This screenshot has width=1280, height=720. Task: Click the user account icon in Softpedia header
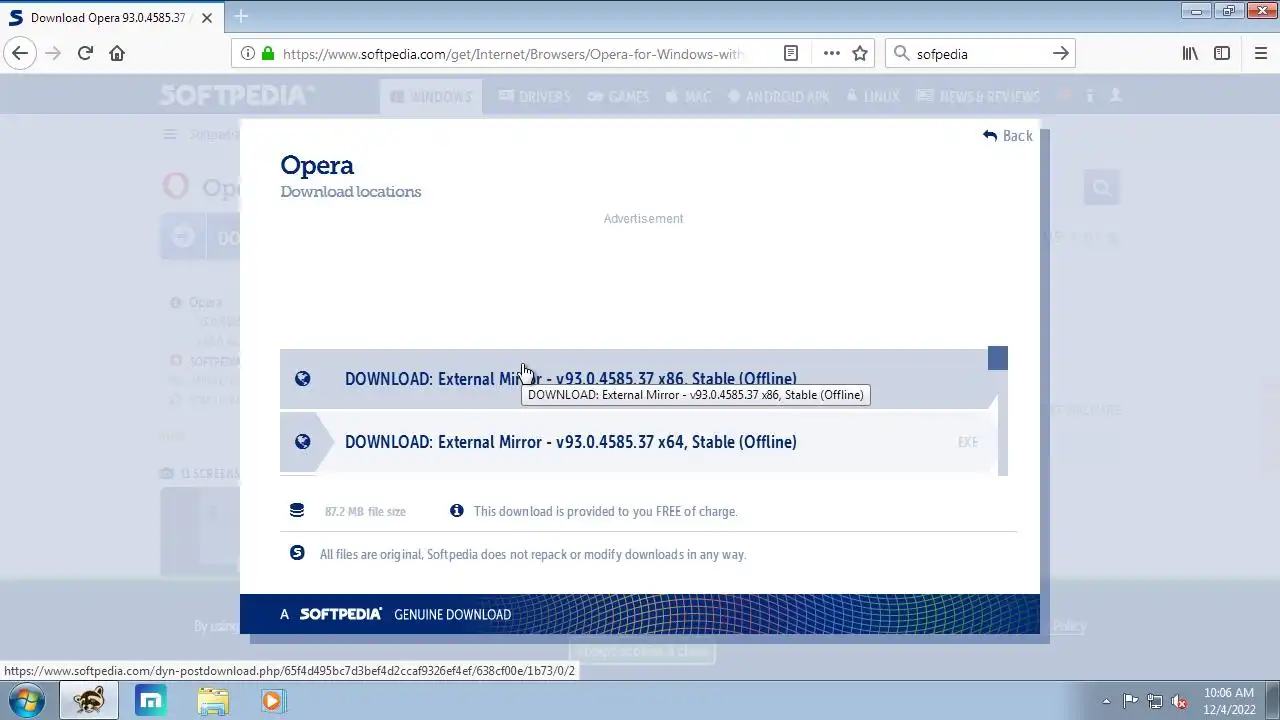click(1116, 96)
